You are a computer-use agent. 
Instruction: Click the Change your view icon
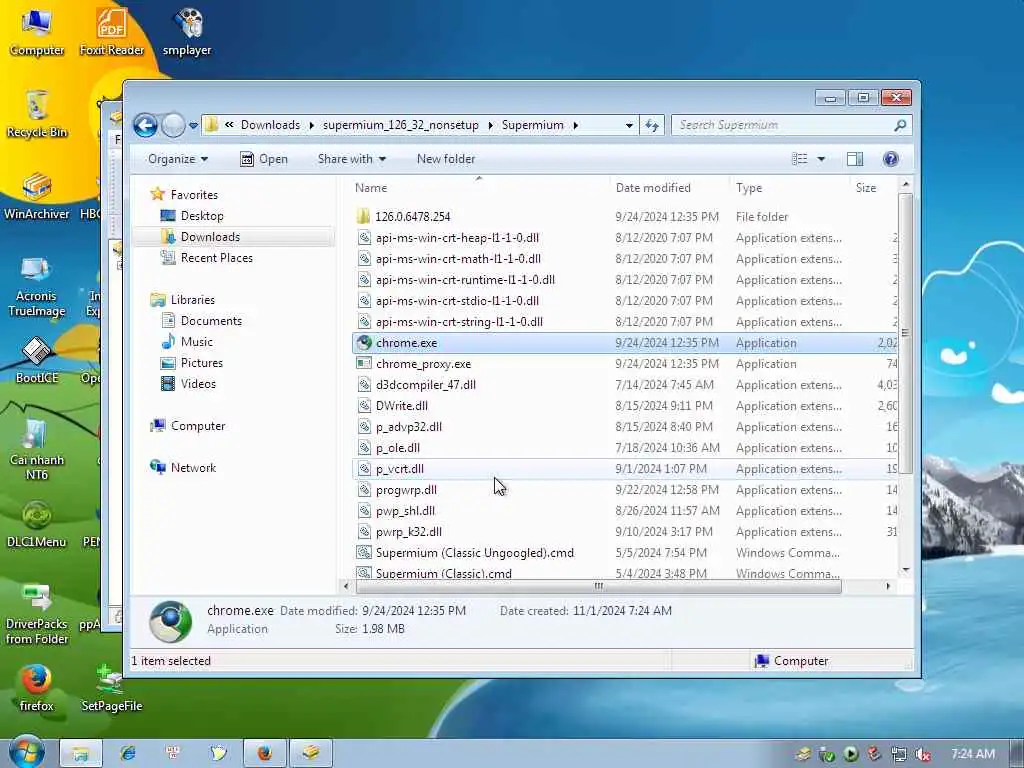(800, 159)
